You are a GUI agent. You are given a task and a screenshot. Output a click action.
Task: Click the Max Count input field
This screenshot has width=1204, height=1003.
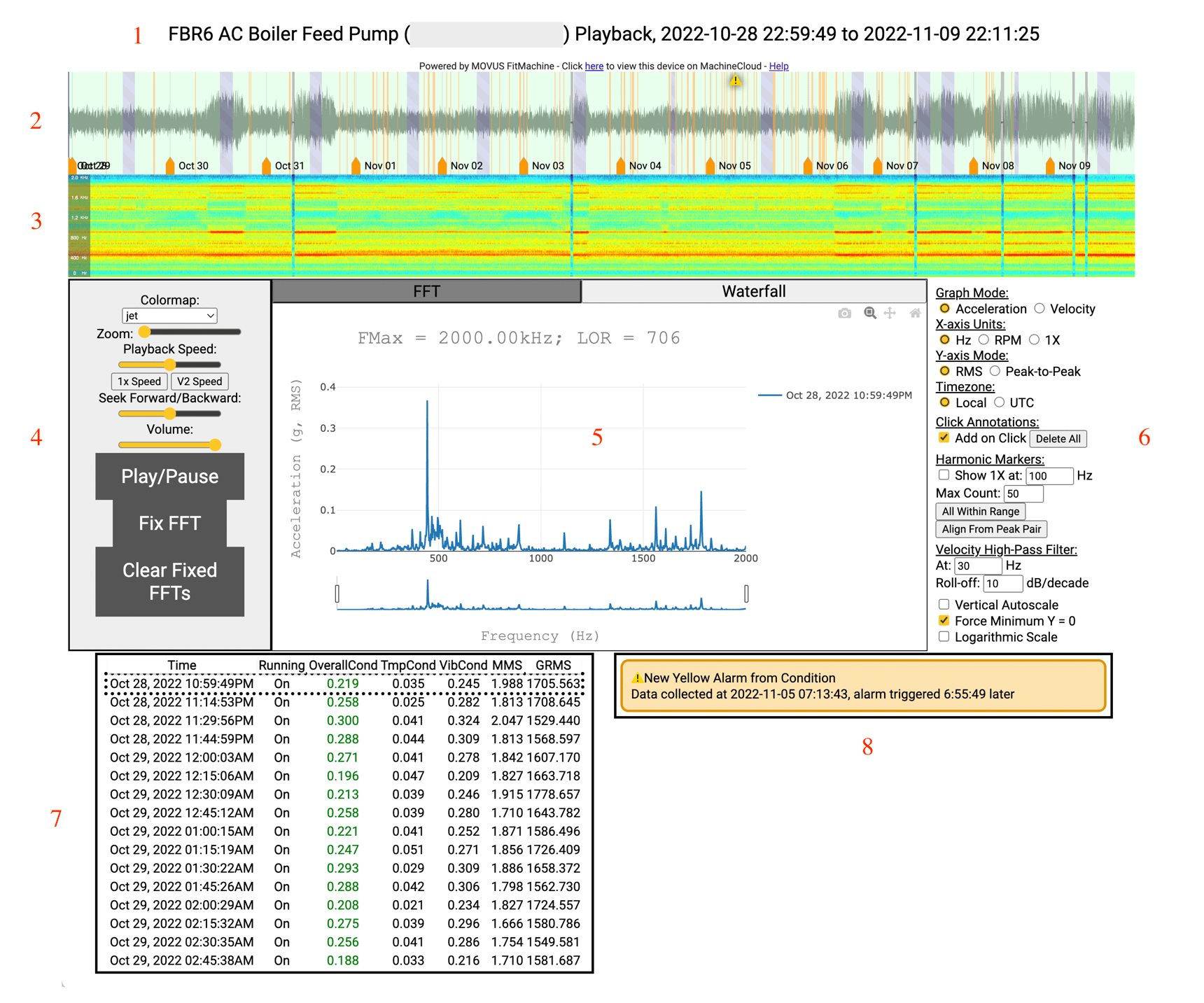1023,493
